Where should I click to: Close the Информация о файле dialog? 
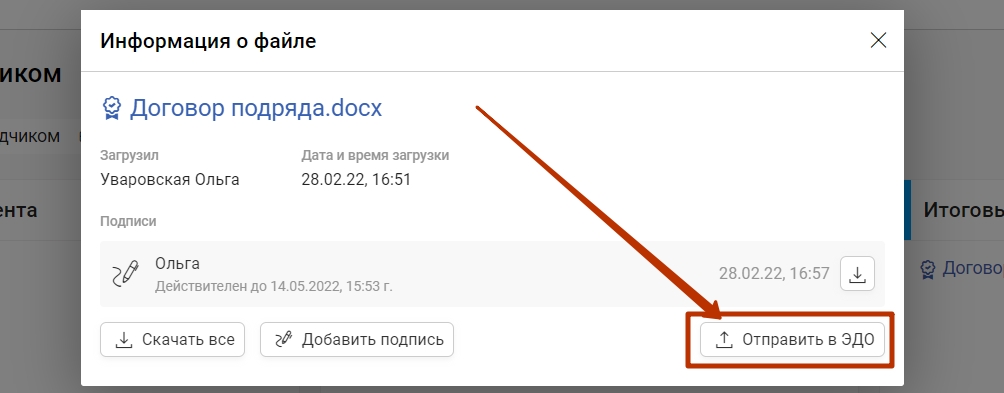point(878,40)
